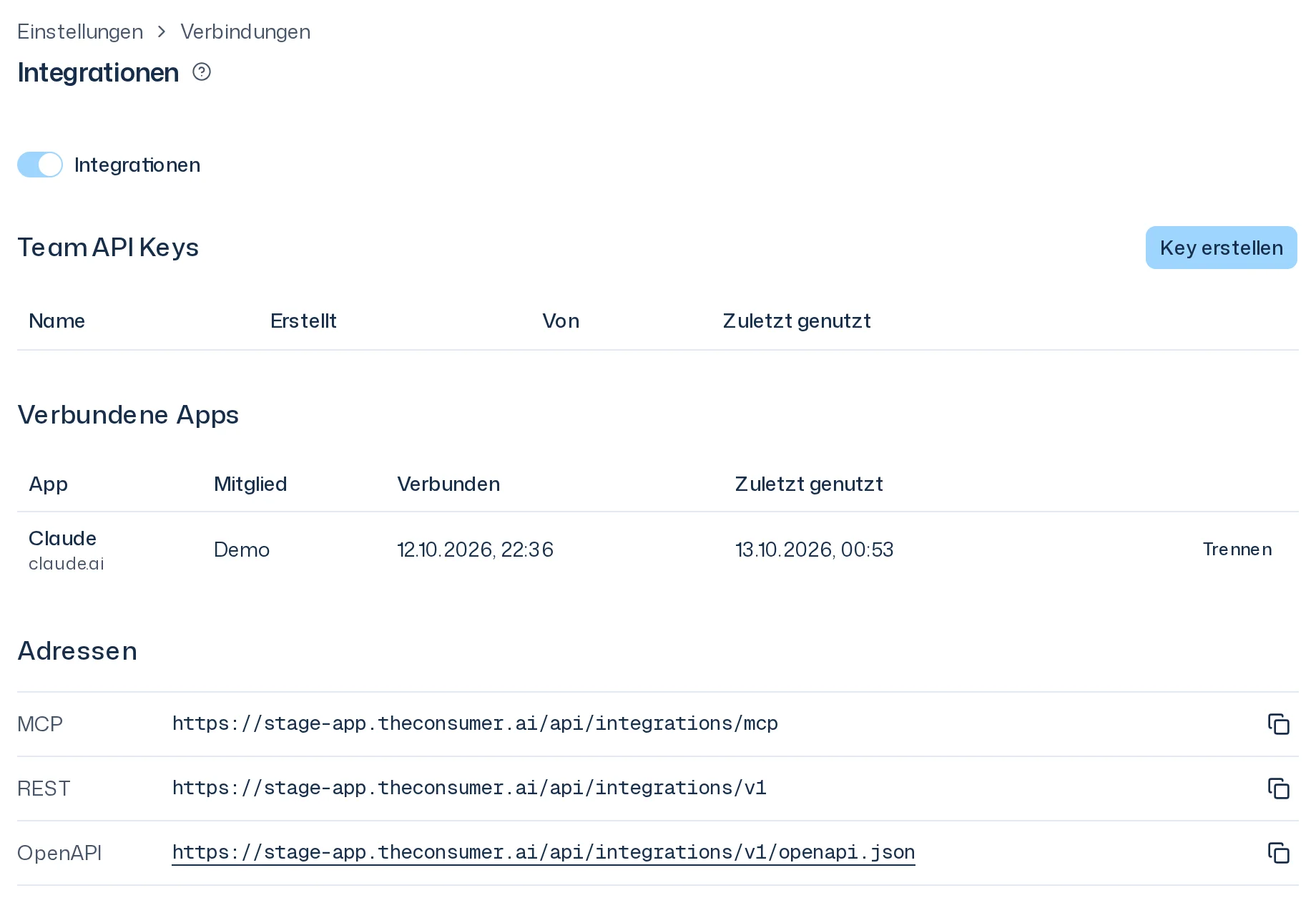Click the Erstellt column header
This screenshot has width=1316, height=903.
[303, 321]
